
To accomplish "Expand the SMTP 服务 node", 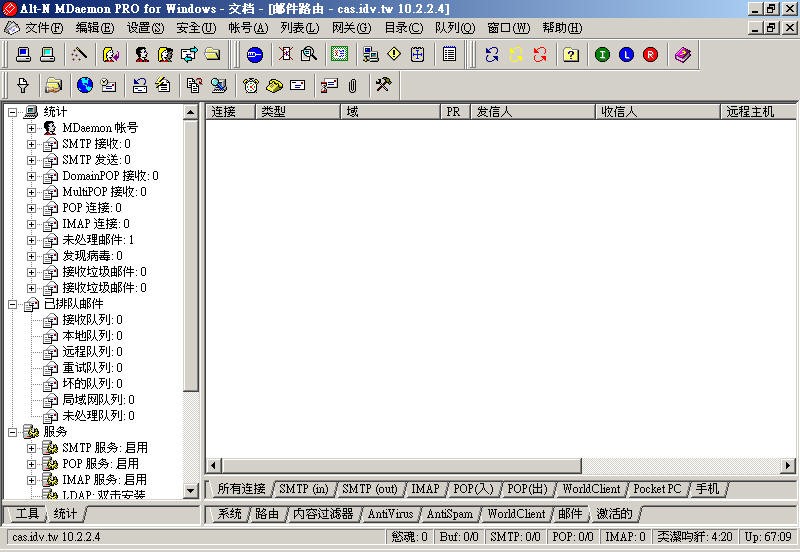I will pos(32,448).
